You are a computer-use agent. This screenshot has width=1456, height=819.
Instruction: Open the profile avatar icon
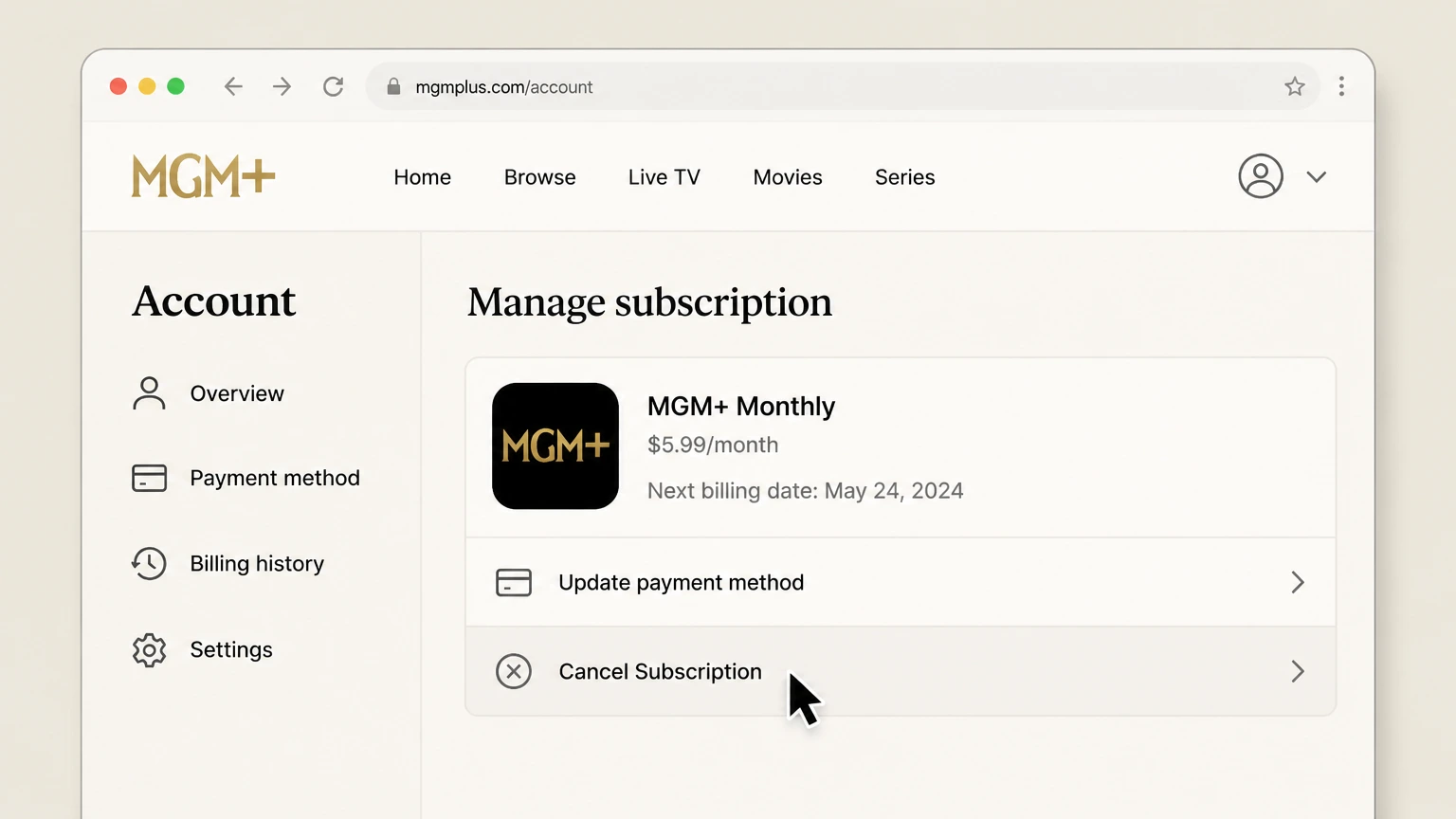pos(1261,176)
